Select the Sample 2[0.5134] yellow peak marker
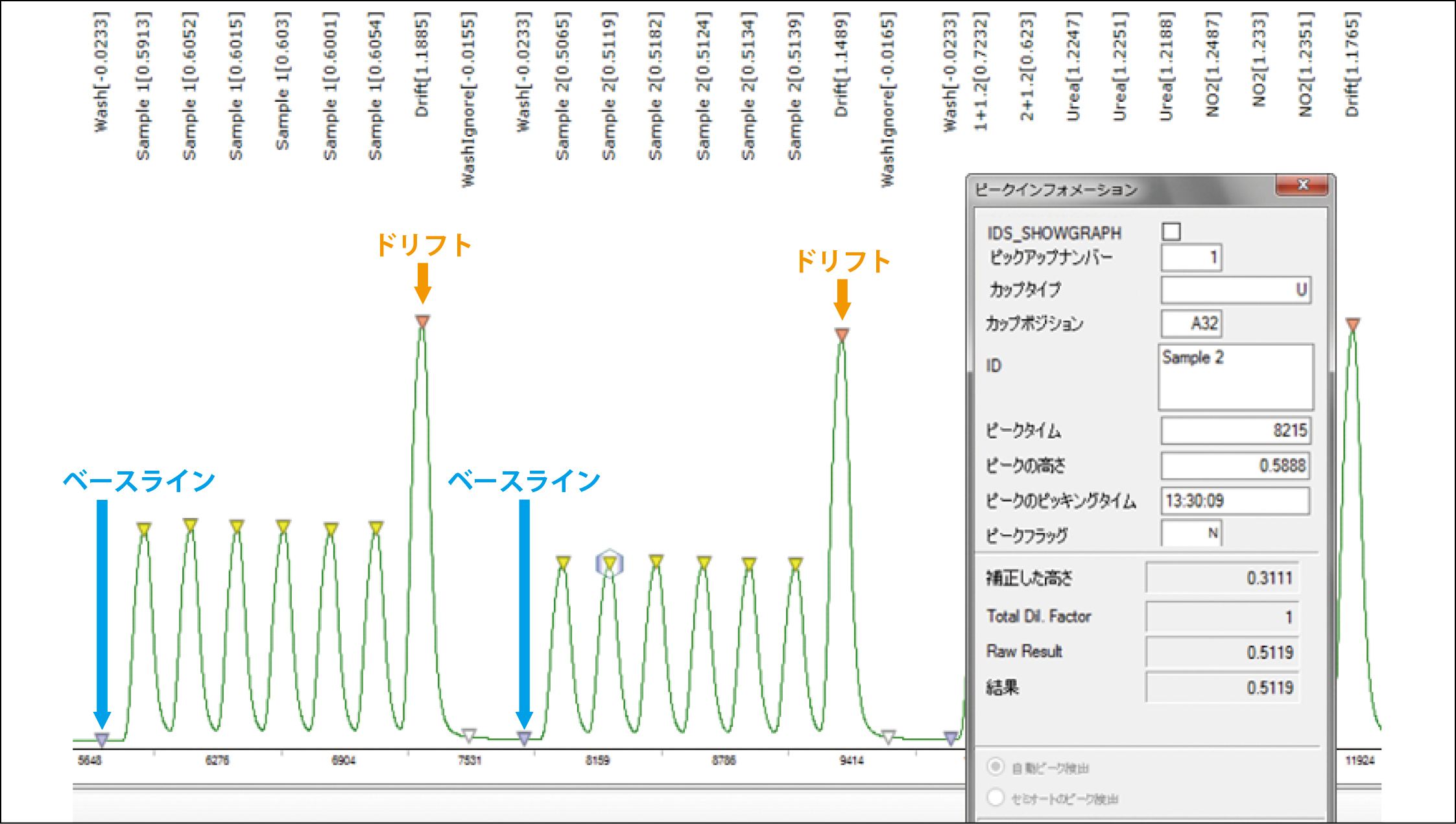The width and height of the screenshot is (1456, 824). click(749, 563)
